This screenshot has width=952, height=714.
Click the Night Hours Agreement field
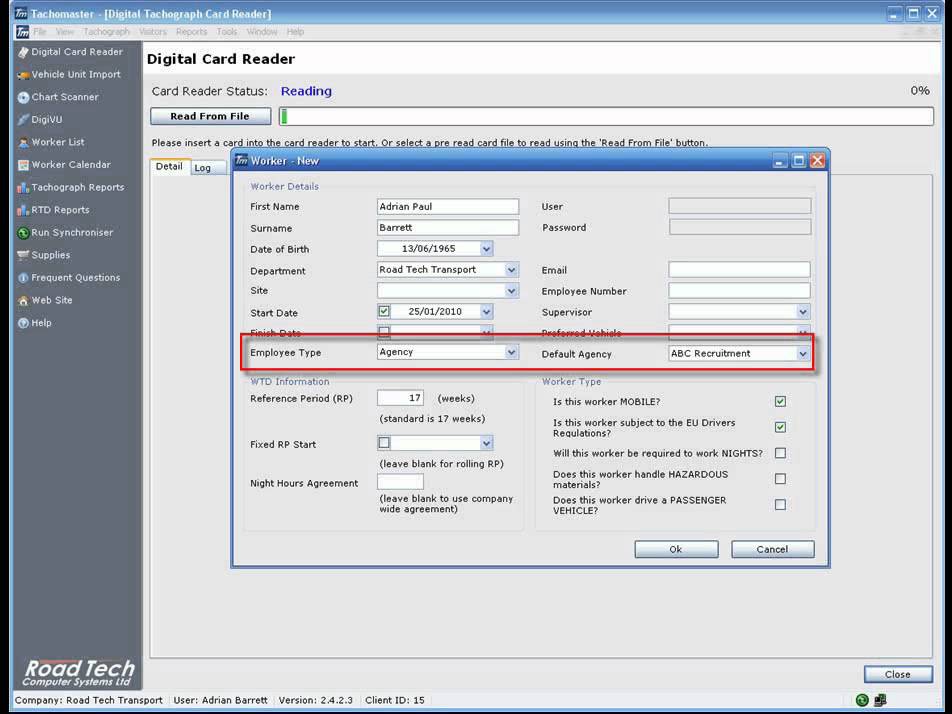click(400, 482)
